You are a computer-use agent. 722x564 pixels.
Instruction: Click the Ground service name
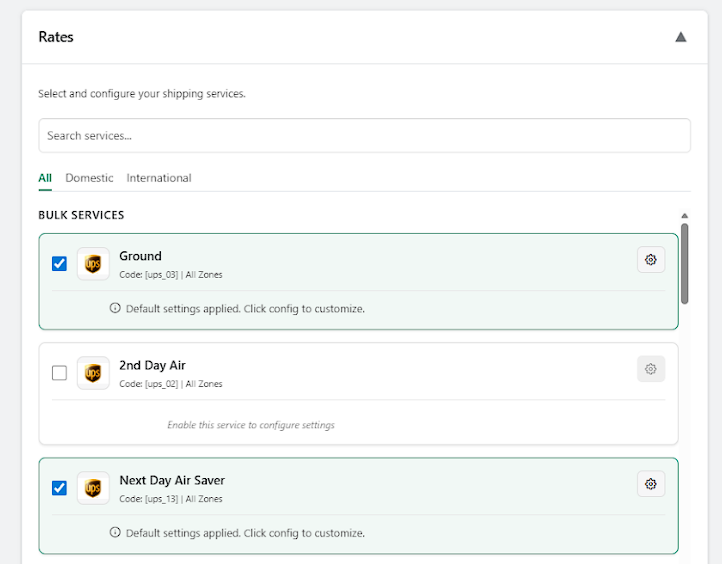click(x=140, y=256)
